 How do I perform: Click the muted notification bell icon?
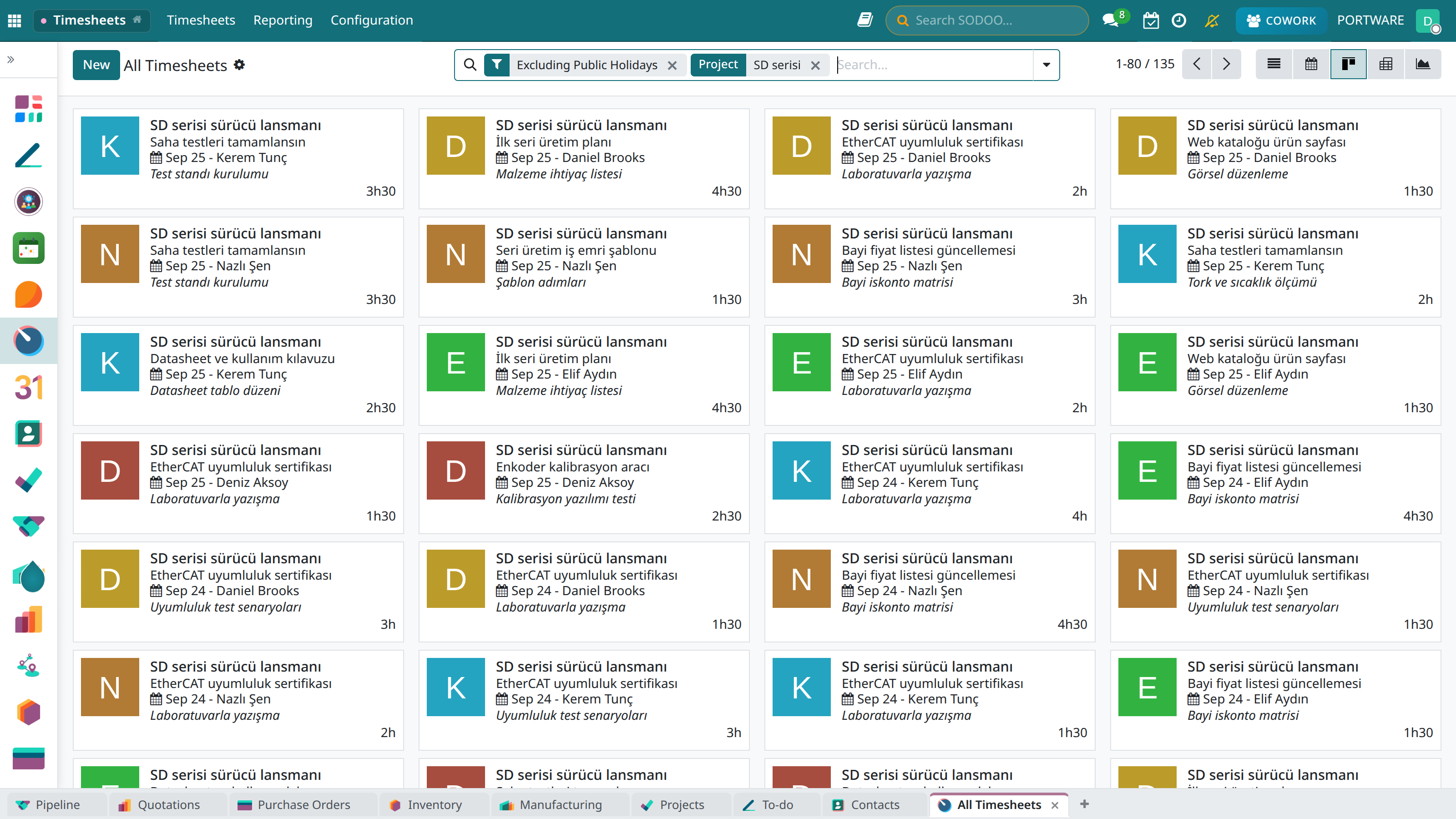coord(1211,20)
